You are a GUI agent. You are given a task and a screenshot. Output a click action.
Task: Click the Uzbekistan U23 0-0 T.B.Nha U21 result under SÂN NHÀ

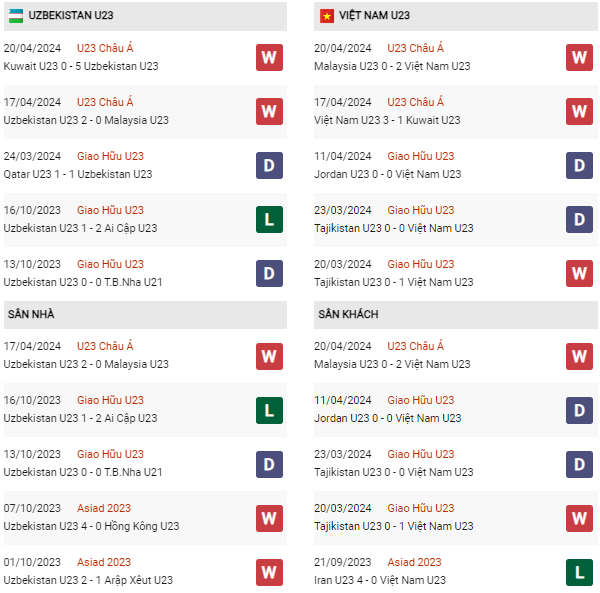(x=83, y=472)
